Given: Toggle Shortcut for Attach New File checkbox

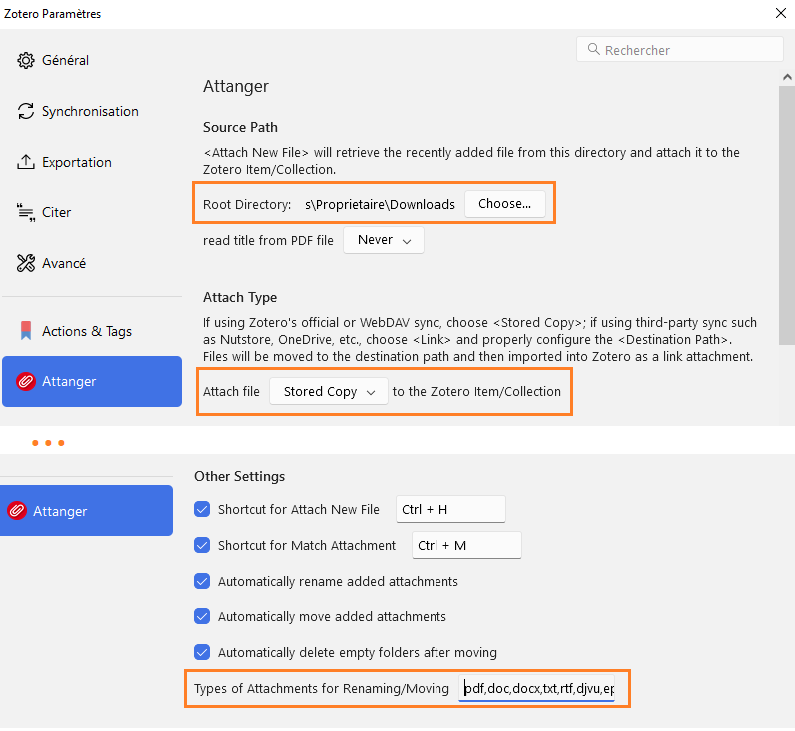Looking at the screenshot, I should tap(202, 509).
